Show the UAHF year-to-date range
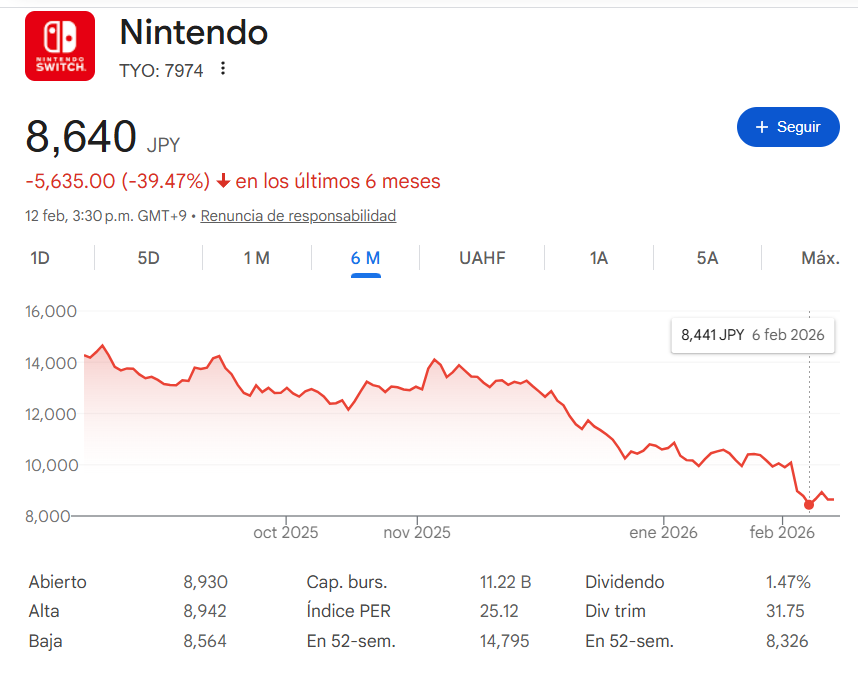858x692 pixels. (482, 258)
